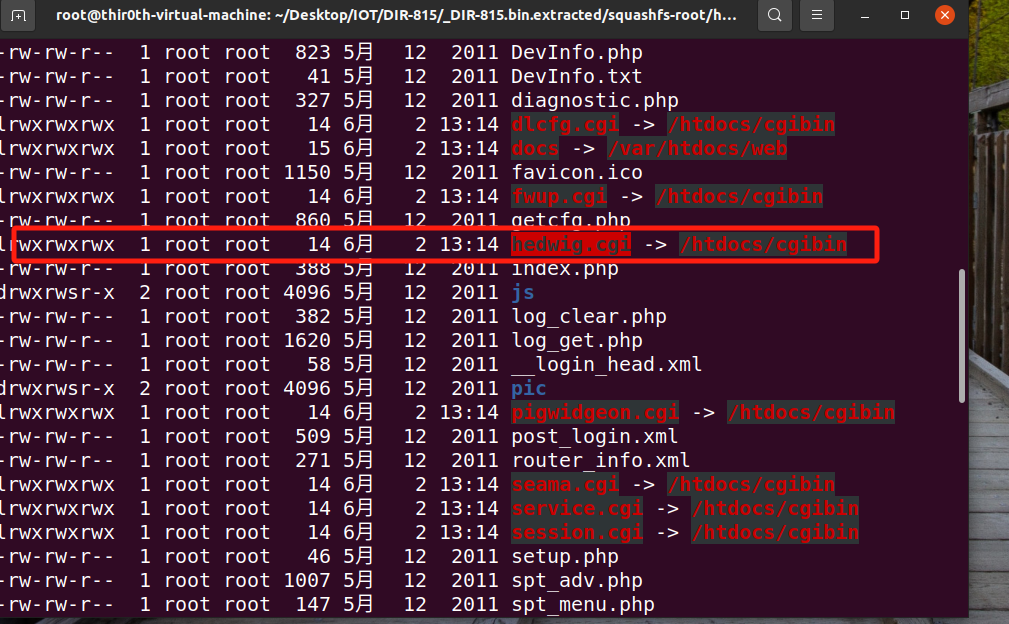Screen dimensions: 1009x624
Task: Click the /htdocs/cgibin target of pigwidgeon.cgi
Action: click(x=811, y=412)
